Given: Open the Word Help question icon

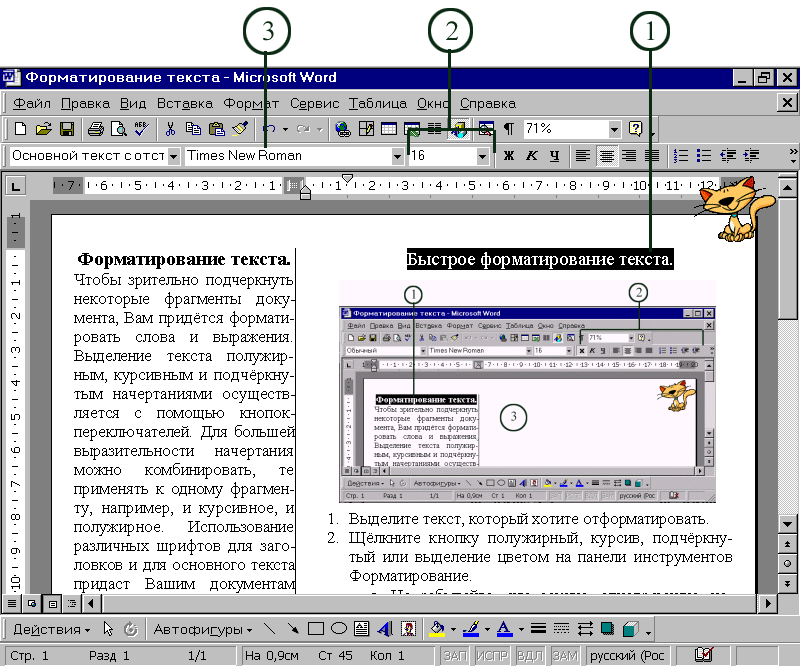Looking at the screenshot, I should tap(636, 129).
